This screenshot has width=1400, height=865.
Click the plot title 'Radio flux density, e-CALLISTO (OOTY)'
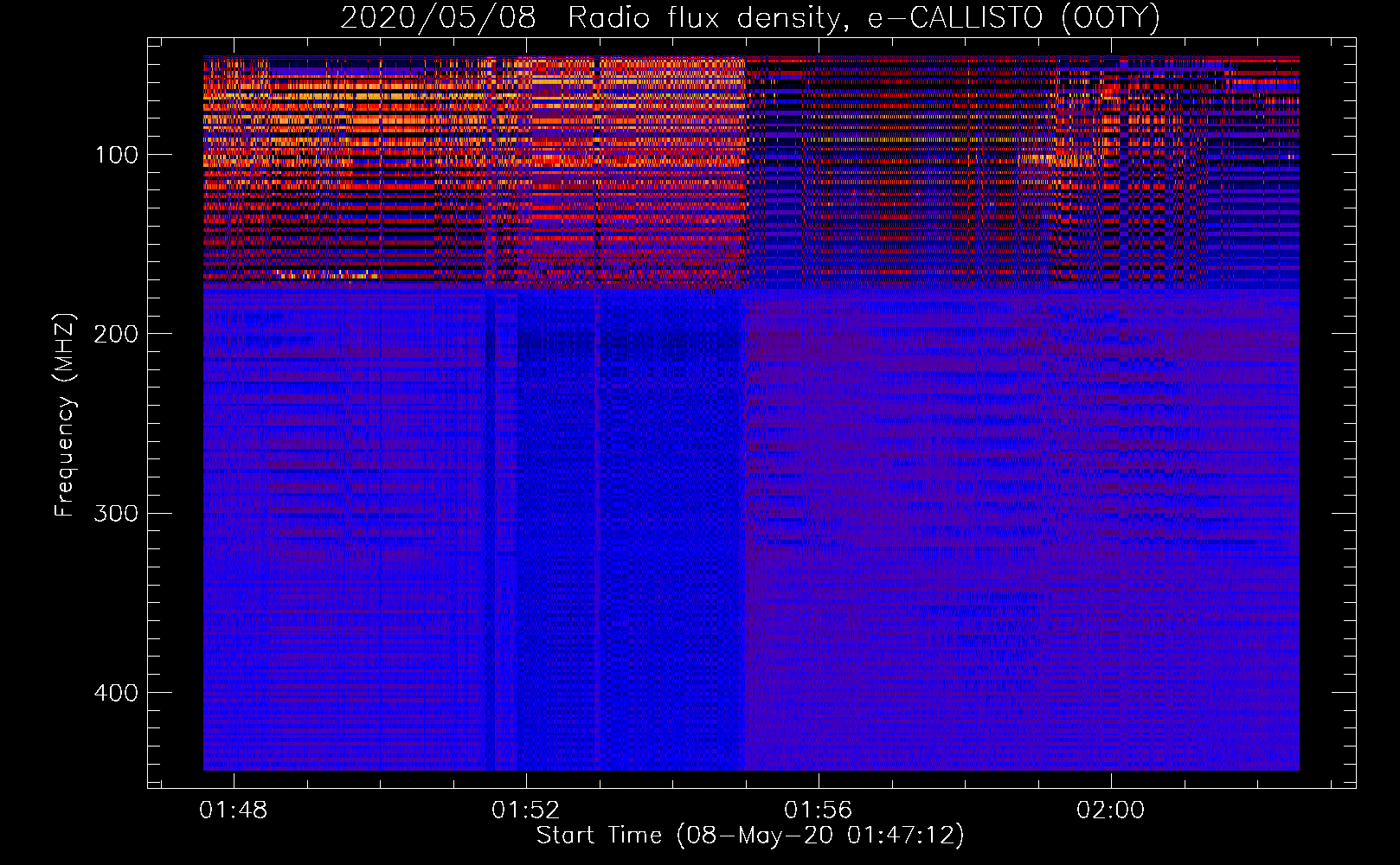click(x=864, y=18)
